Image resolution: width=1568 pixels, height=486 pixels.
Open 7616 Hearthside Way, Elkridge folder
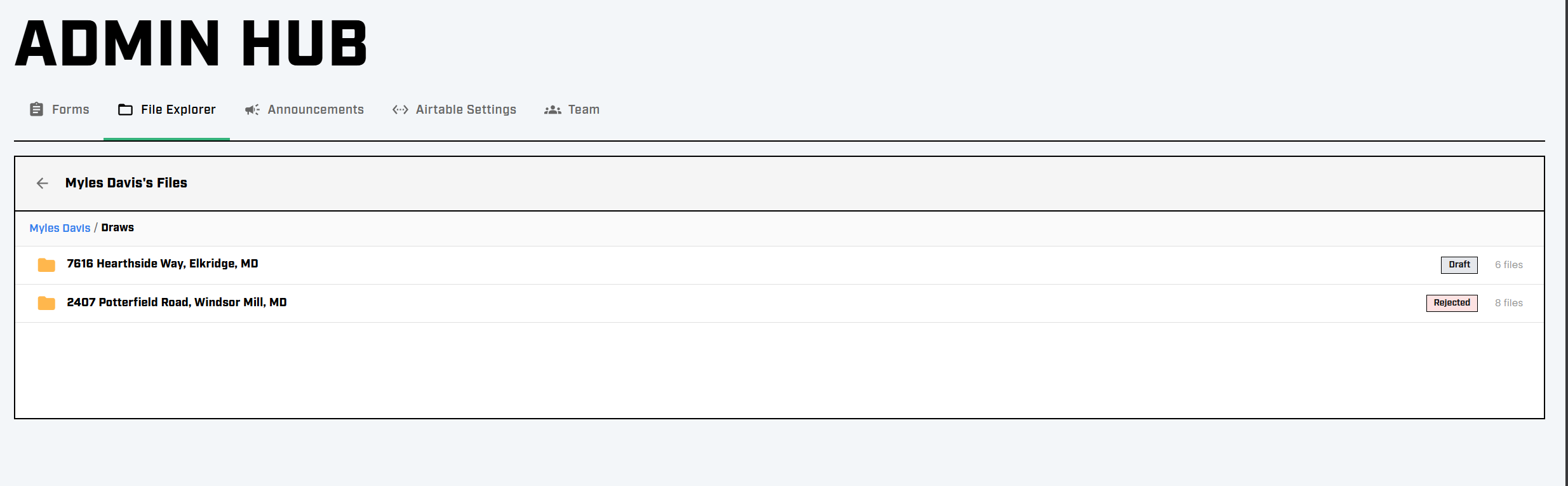163,264
